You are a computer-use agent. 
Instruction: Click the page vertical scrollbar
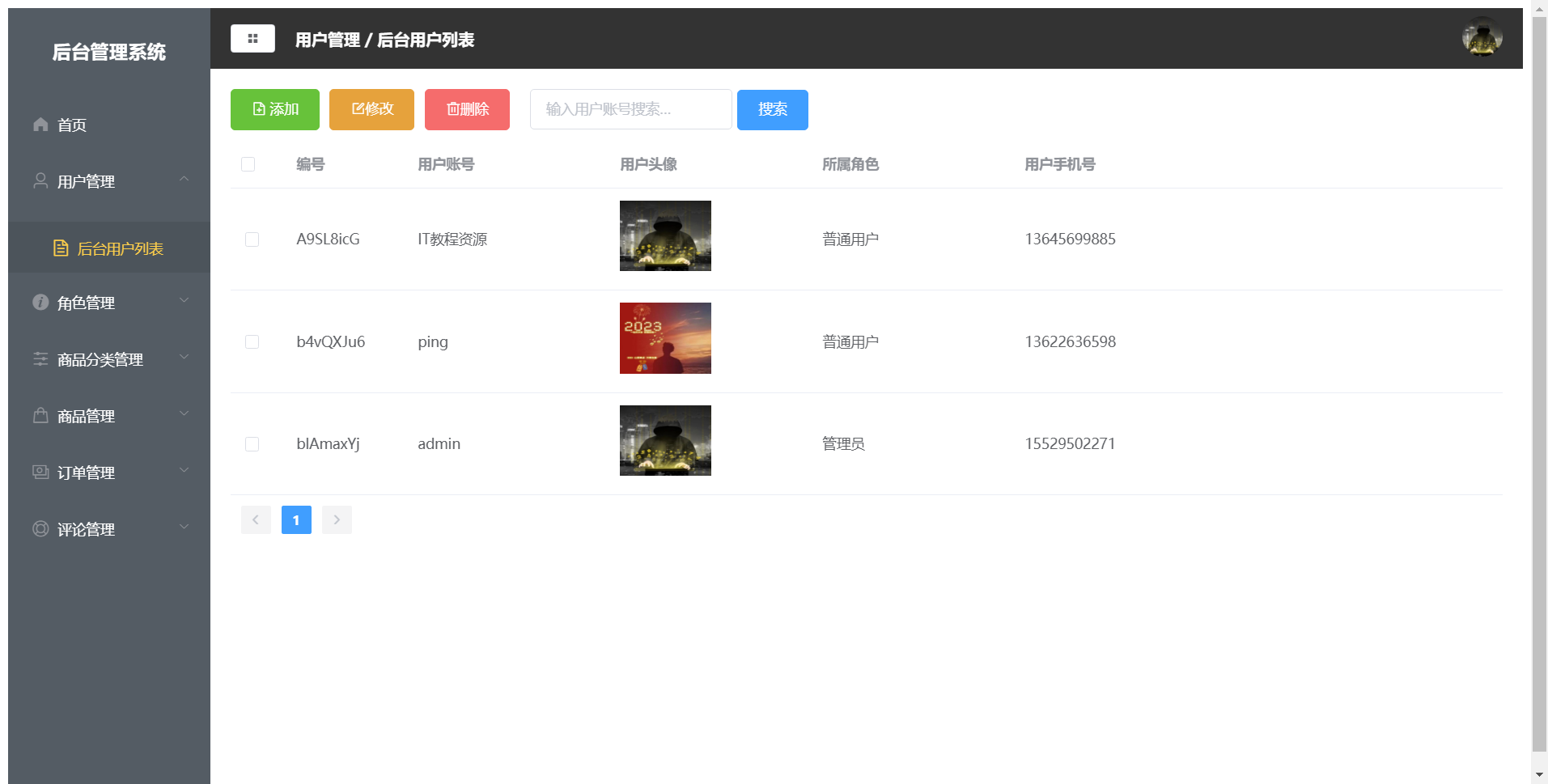point(1539,385)
